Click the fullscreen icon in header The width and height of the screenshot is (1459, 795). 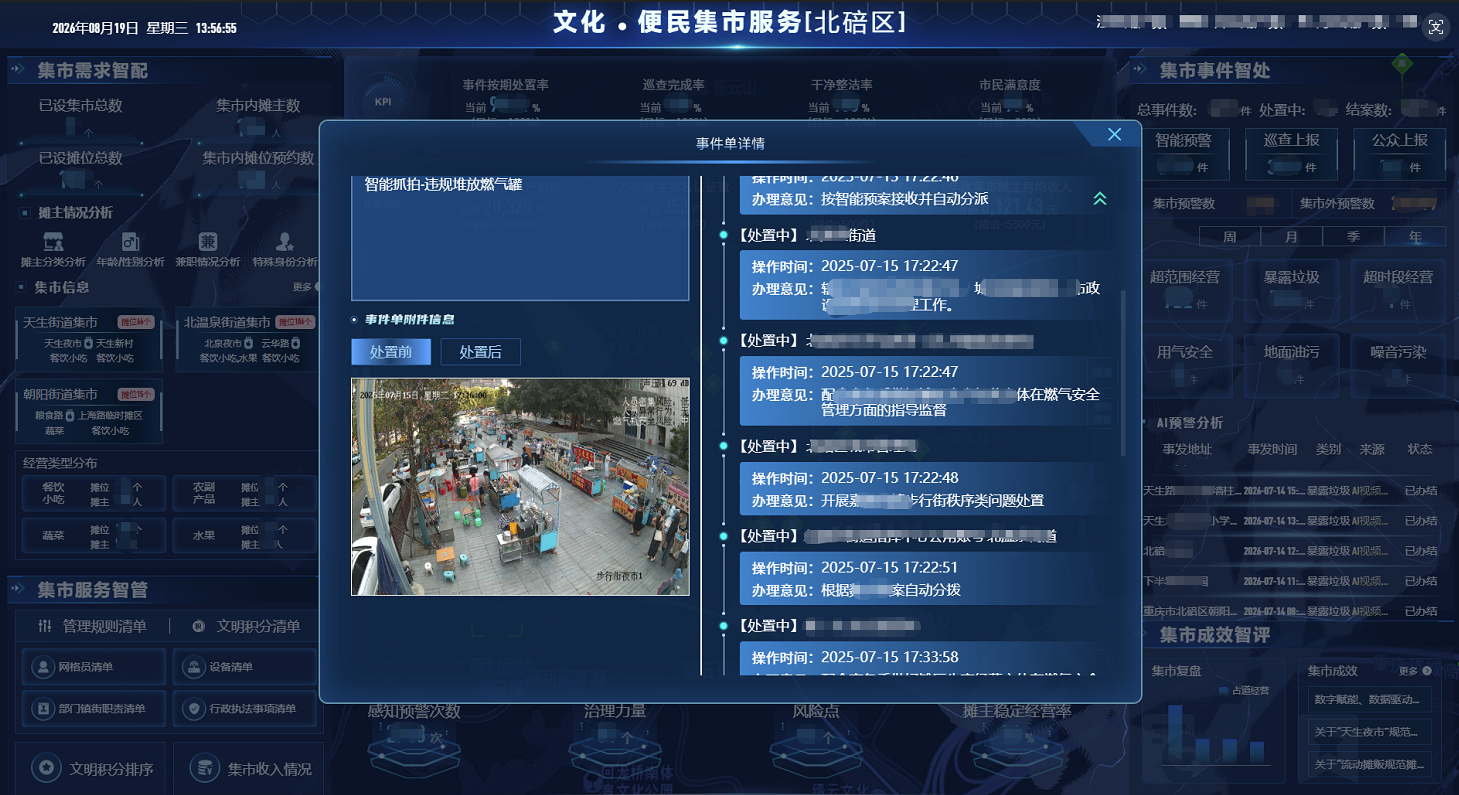click(1436, 27)
